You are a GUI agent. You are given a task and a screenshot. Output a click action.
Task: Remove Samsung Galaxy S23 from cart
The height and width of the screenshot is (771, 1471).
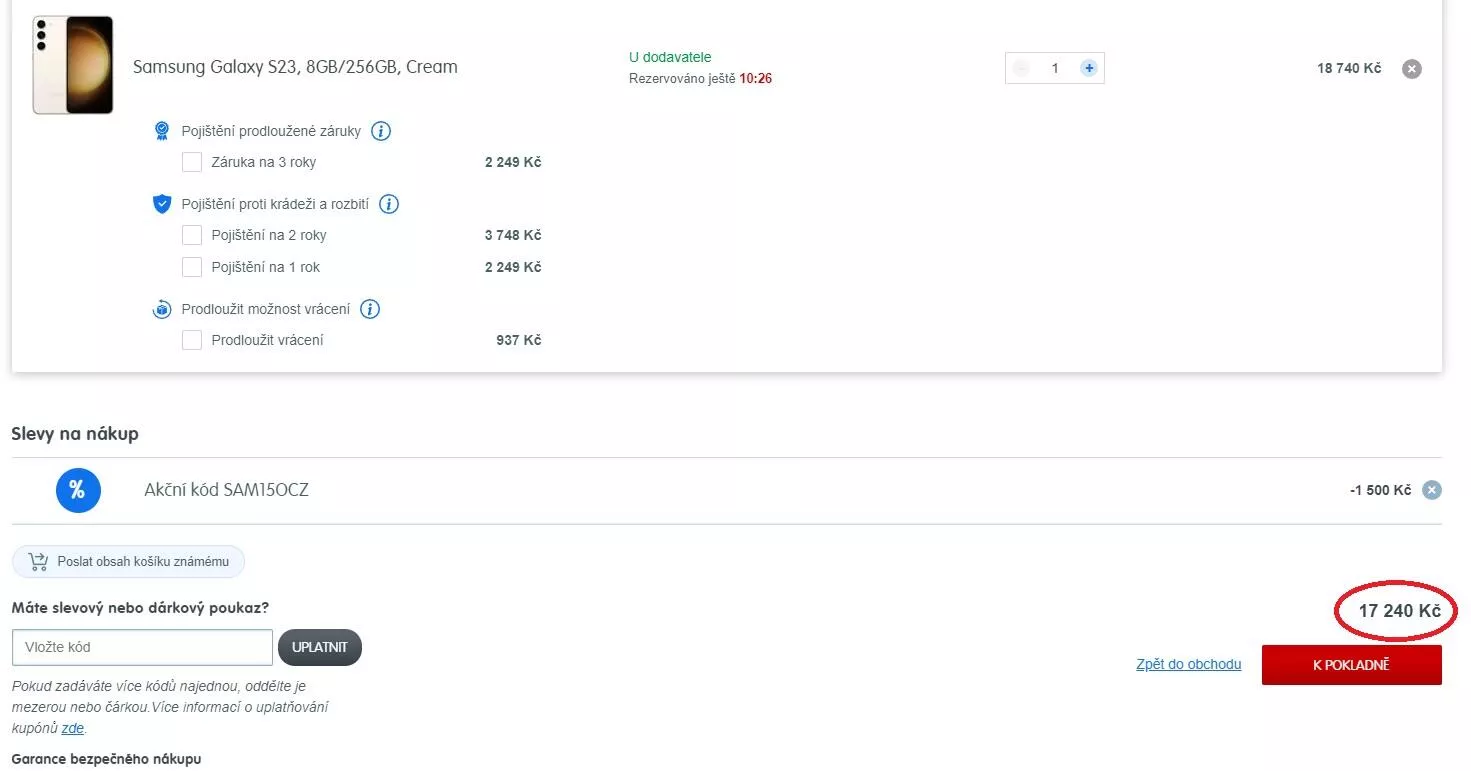[x=1411, y=69]
